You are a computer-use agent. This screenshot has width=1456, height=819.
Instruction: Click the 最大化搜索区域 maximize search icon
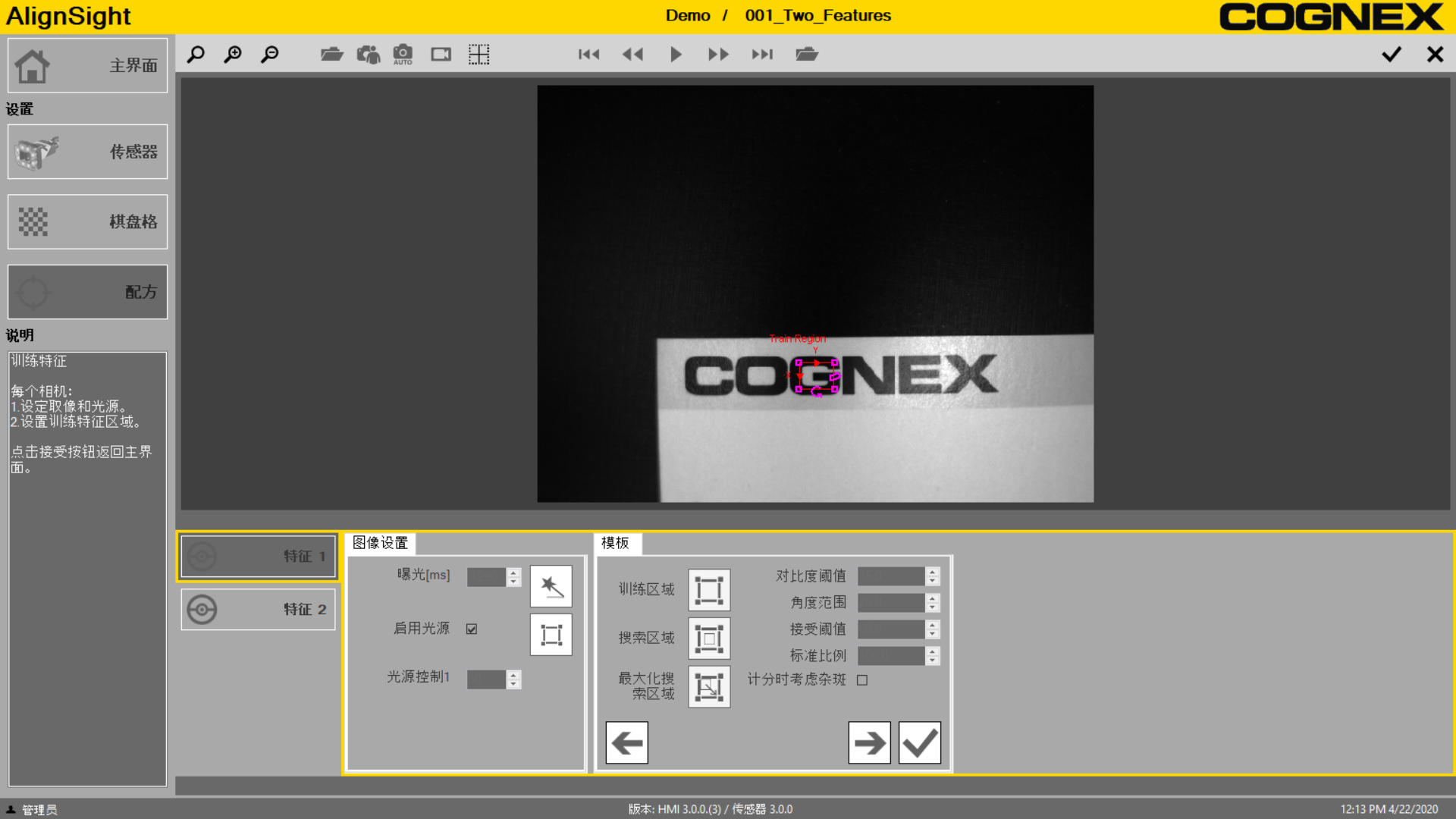coord(708,686)
